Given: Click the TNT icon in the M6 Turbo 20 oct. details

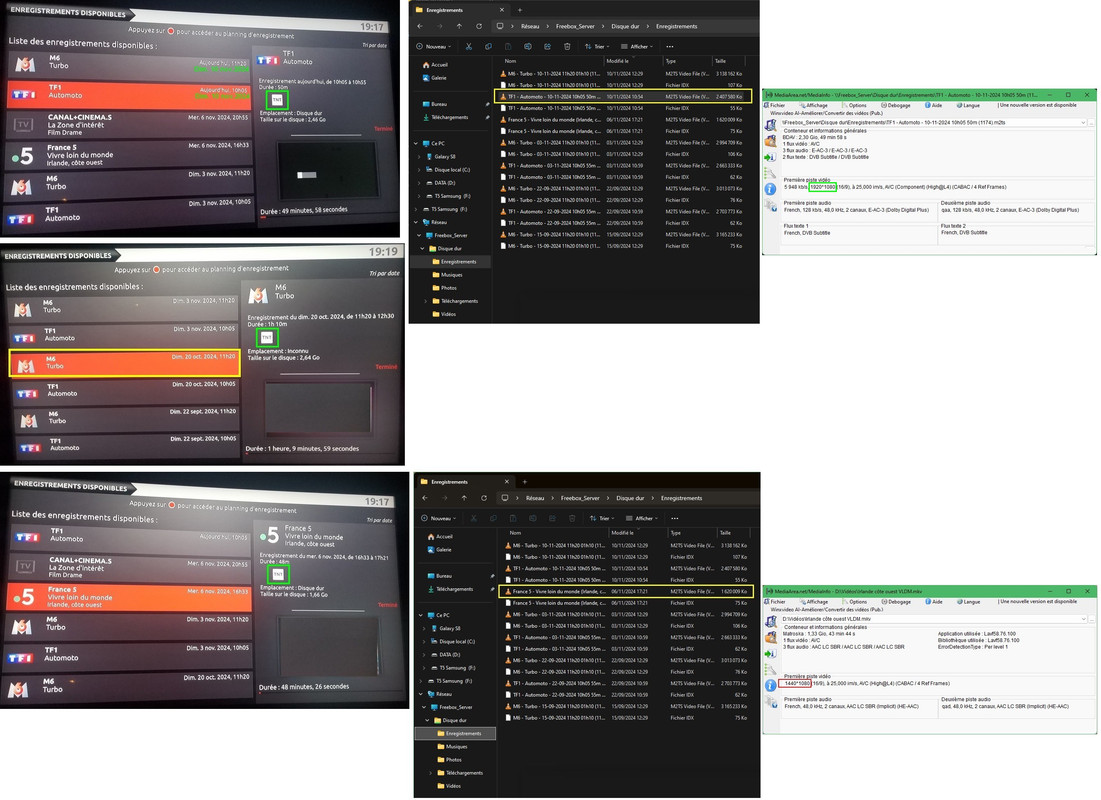Looking at the screenshot, I should click(267, 338).
